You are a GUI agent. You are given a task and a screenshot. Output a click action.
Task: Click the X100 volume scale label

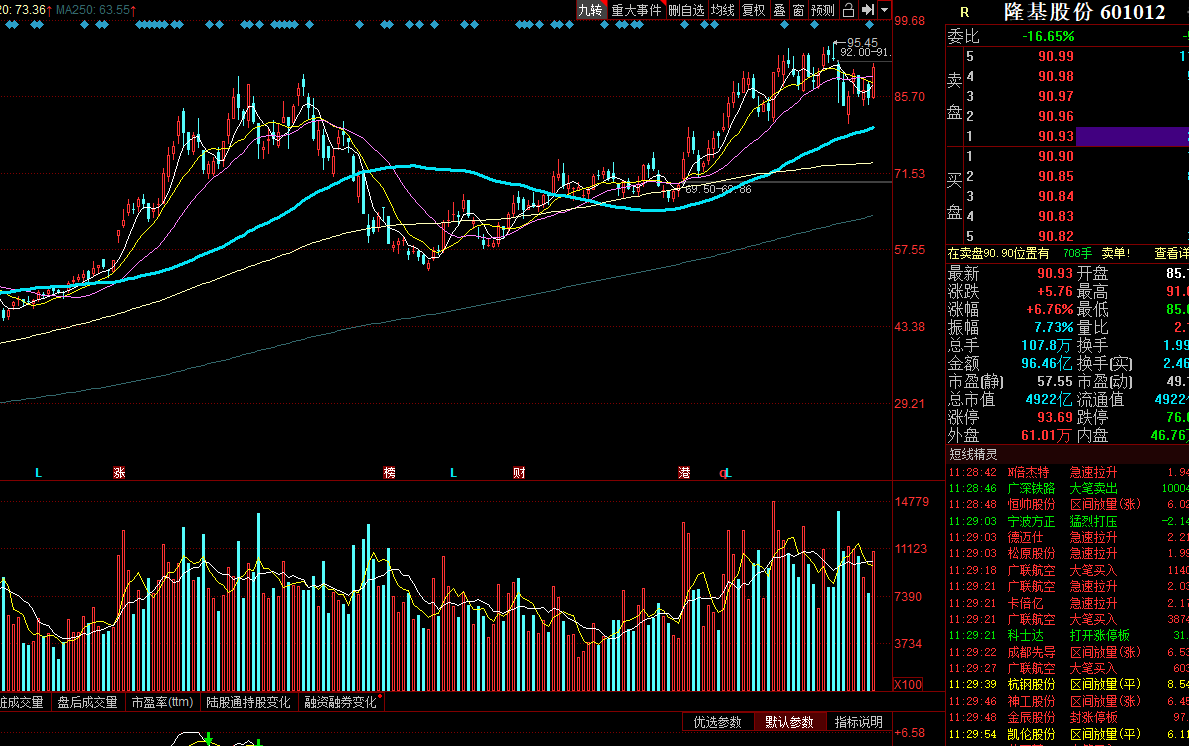(x=908, y=684)
